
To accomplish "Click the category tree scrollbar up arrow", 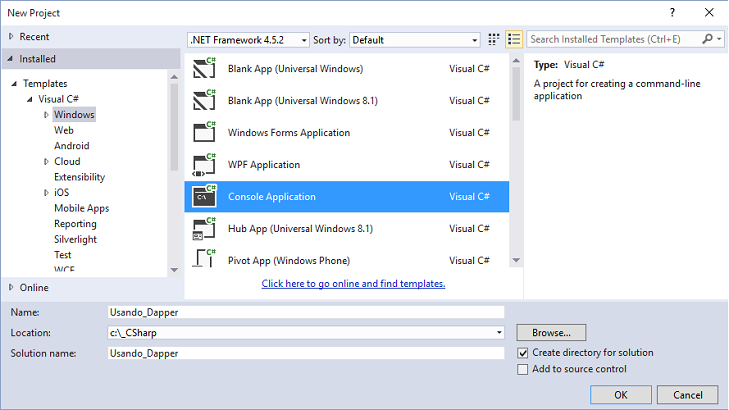I will point(174,77).
